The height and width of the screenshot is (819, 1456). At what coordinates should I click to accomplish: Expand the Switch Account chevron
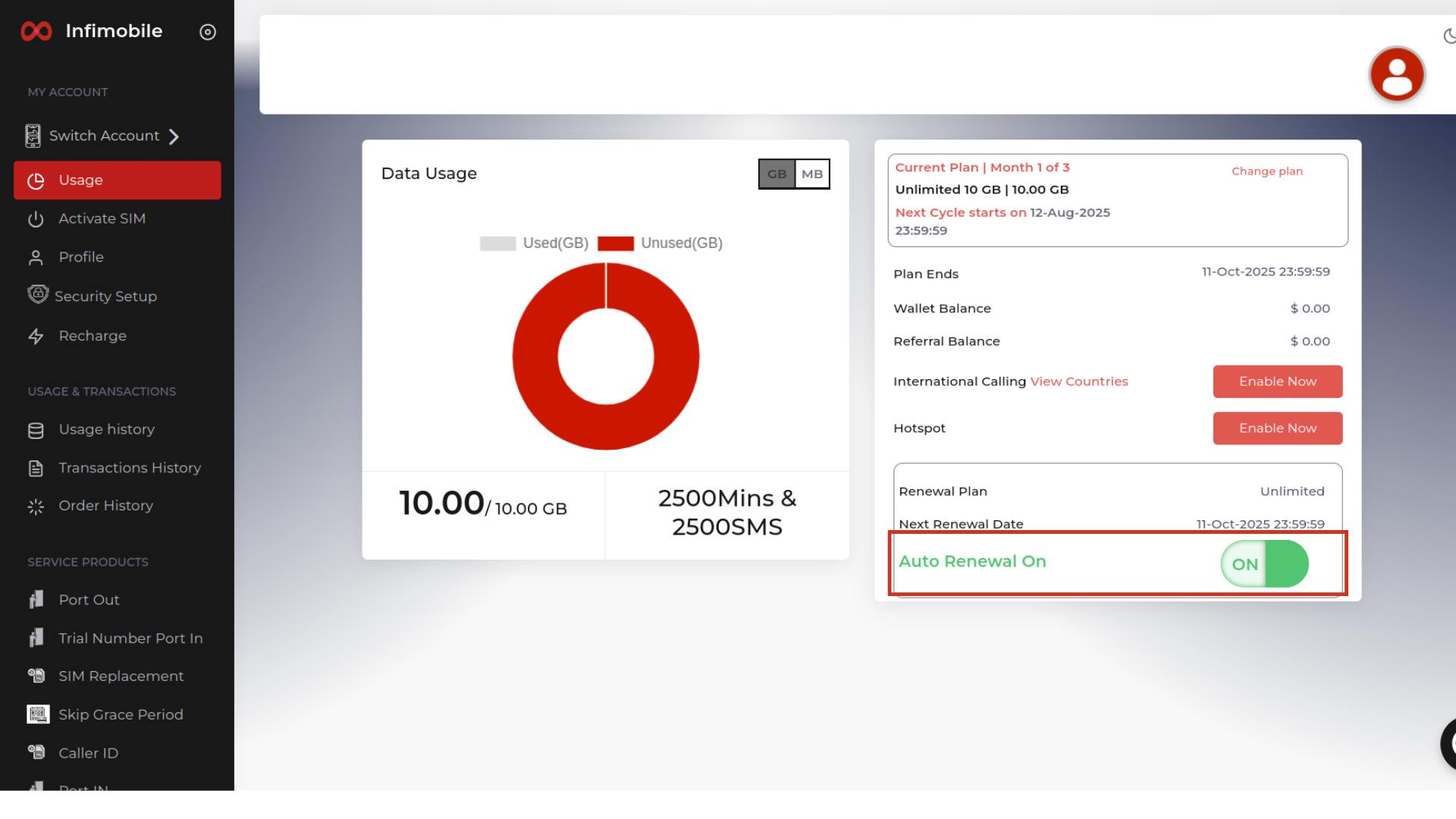pyautogui.click(x=174, y=136)
